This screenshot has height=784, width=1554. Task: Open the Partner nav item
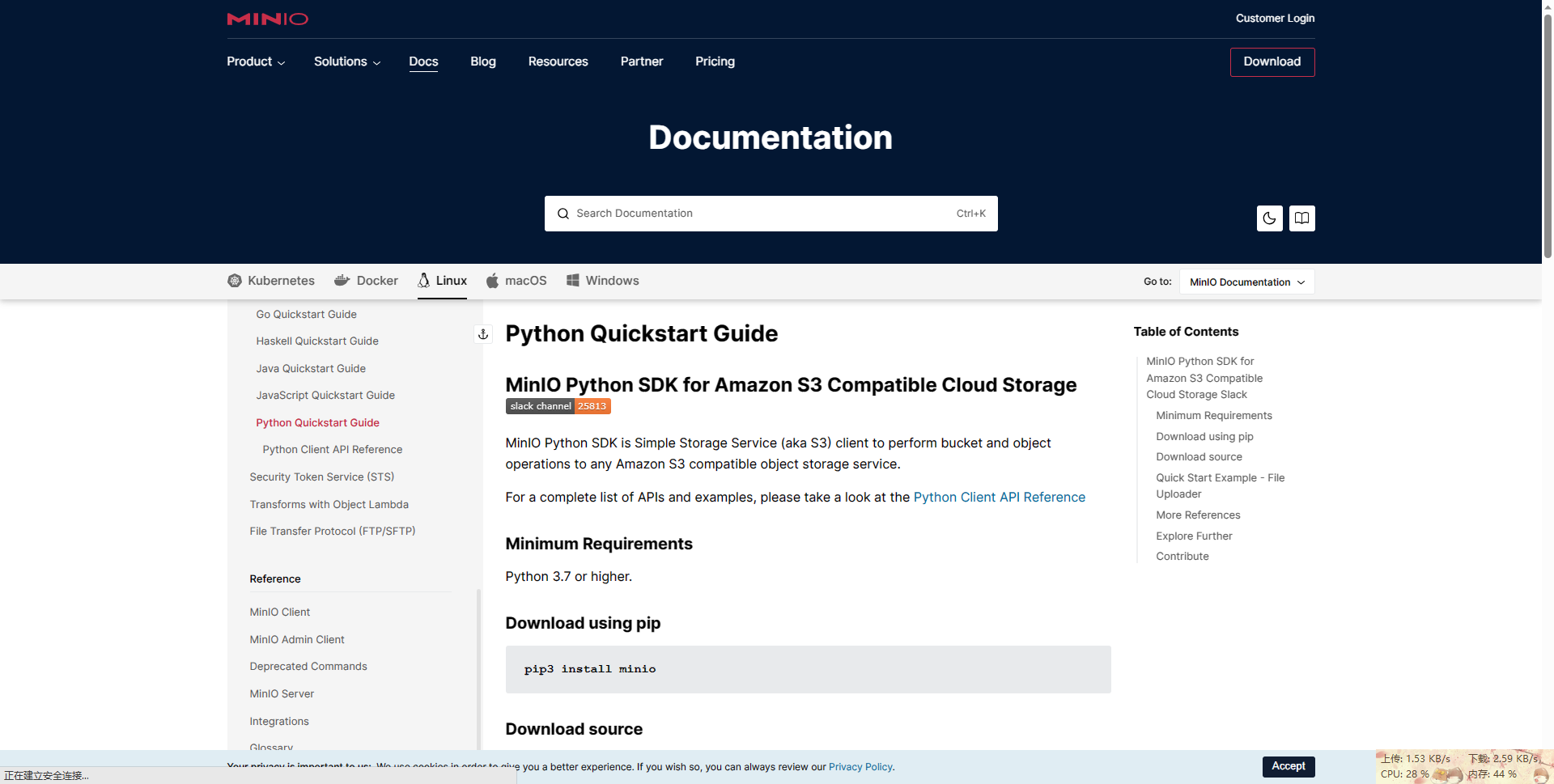coord(642,61)
